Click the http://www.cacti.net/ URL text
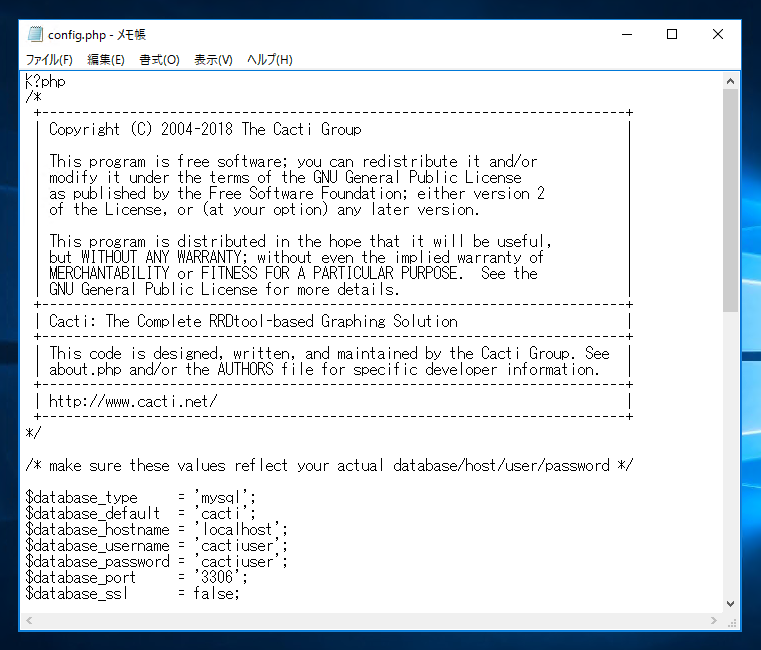 click(133, 401)
